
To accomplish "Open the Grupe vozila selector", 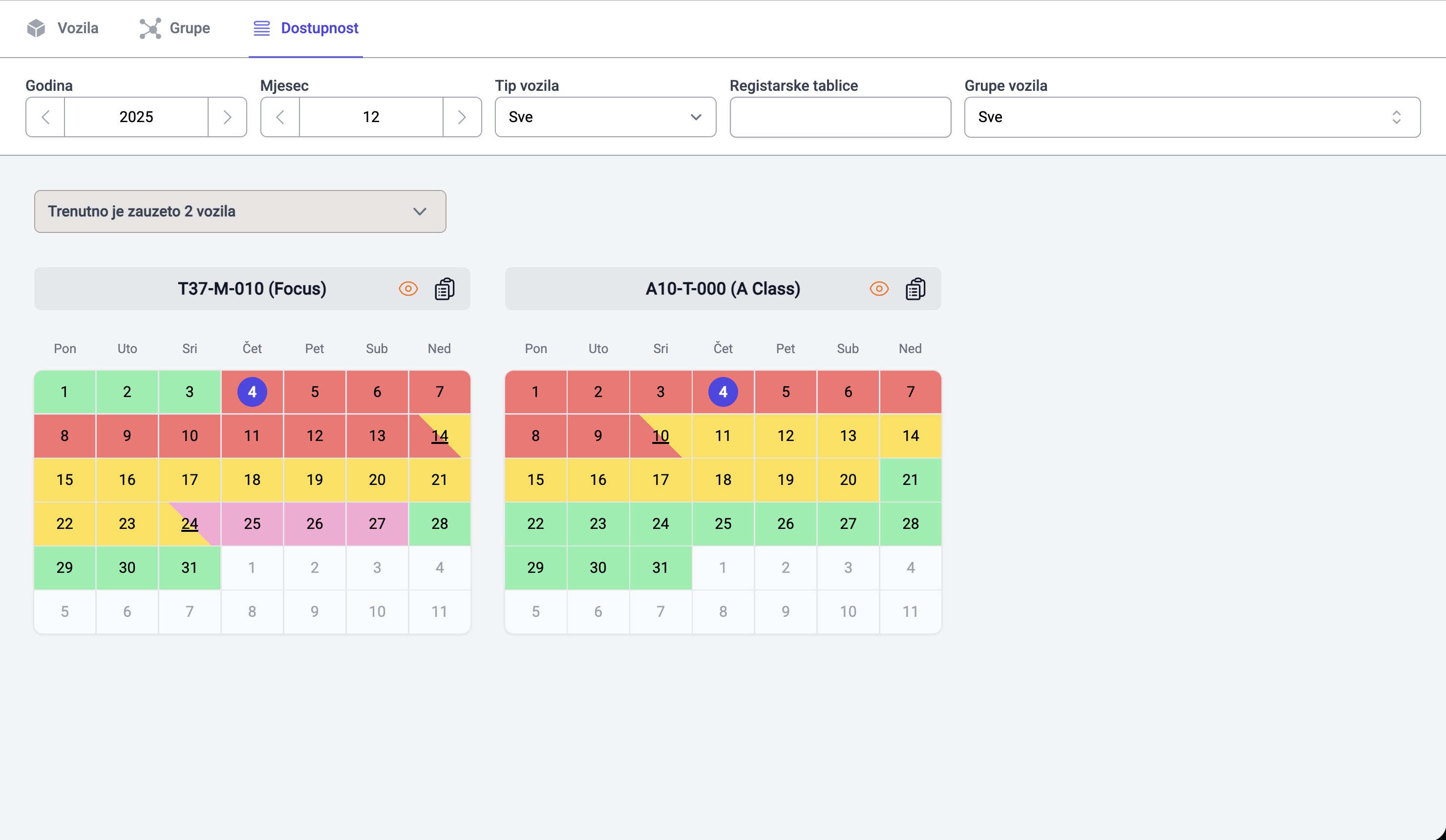I will click(1192, 117).
